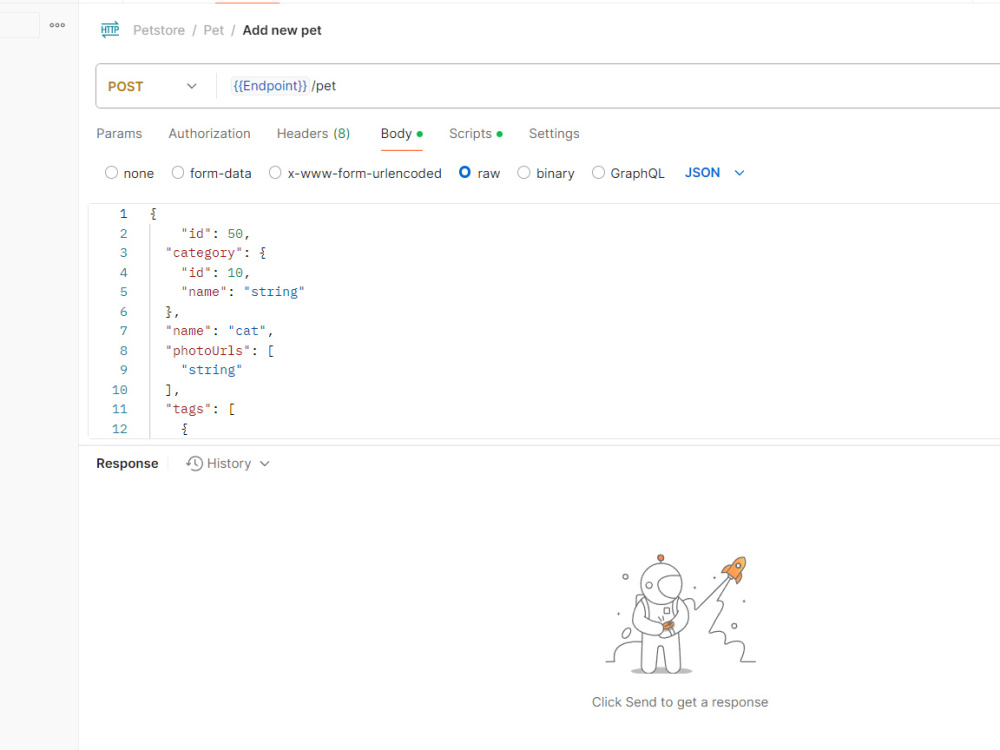Open the POST method dropdown
Image resolution: width=1000 pixels, height=750 pixels.
pyautogui.click(x=152, y=86)
